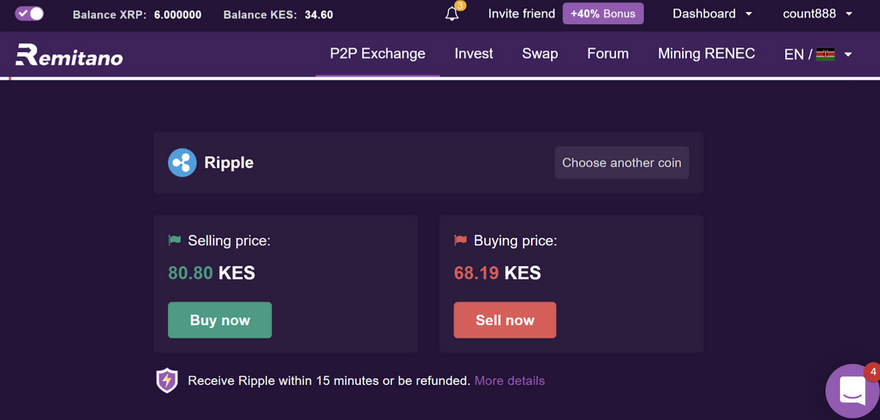880x420 pixels.
Task: Click the lightning shield guarantee icon
Action: pos(167,380)
